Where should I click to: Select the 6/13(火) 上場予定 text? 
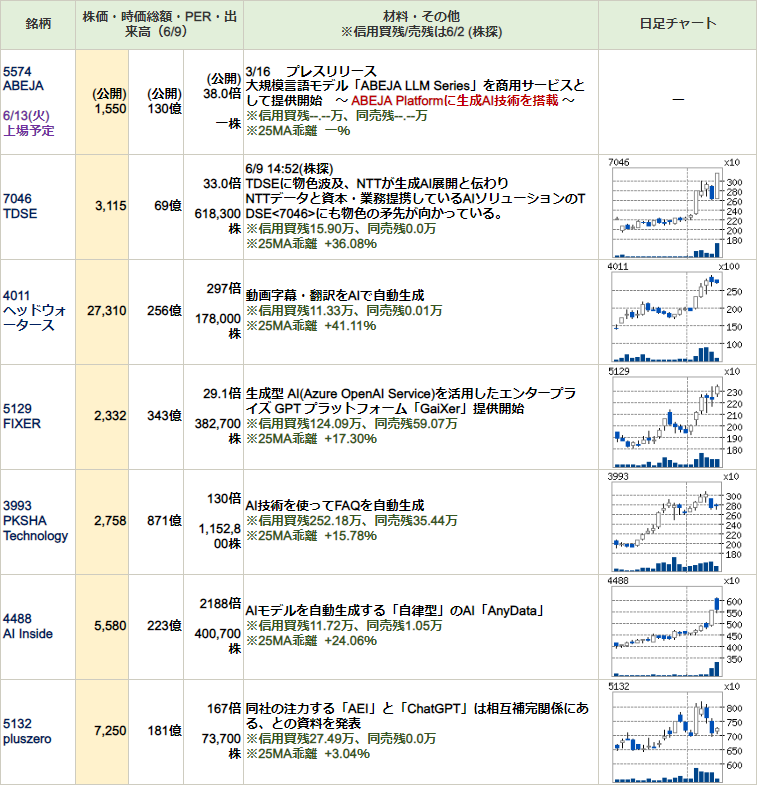pyautogui.click(x=29, y=123)
